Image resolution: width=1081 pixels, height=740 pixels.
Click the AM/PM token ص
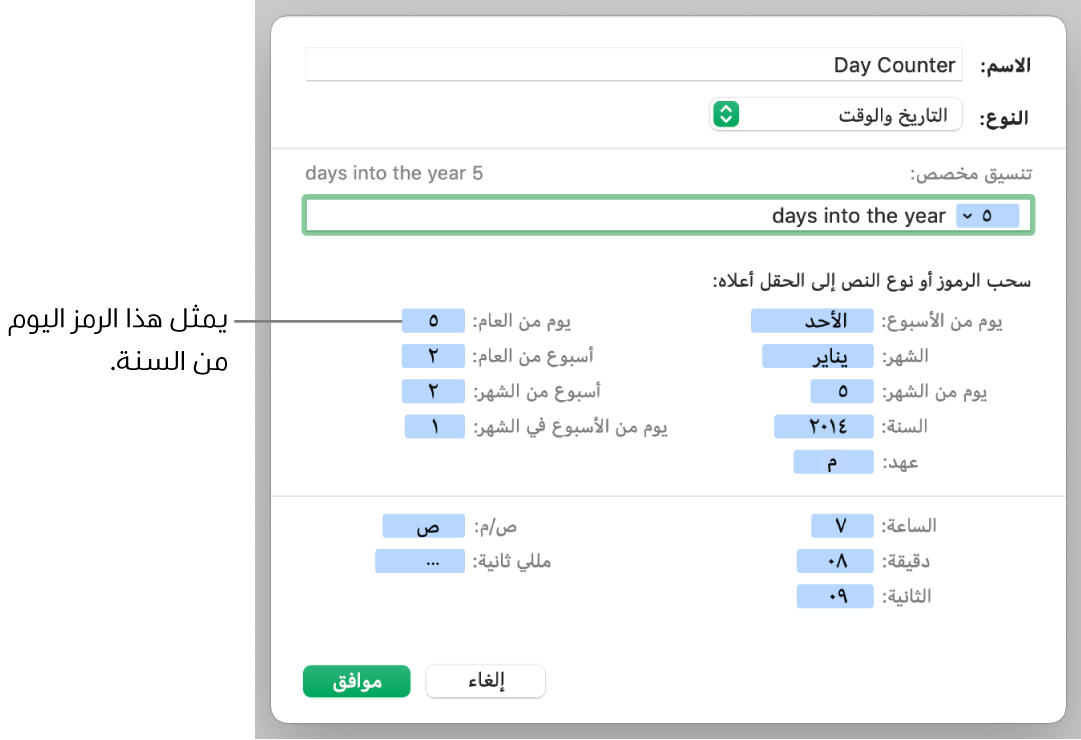423,525
